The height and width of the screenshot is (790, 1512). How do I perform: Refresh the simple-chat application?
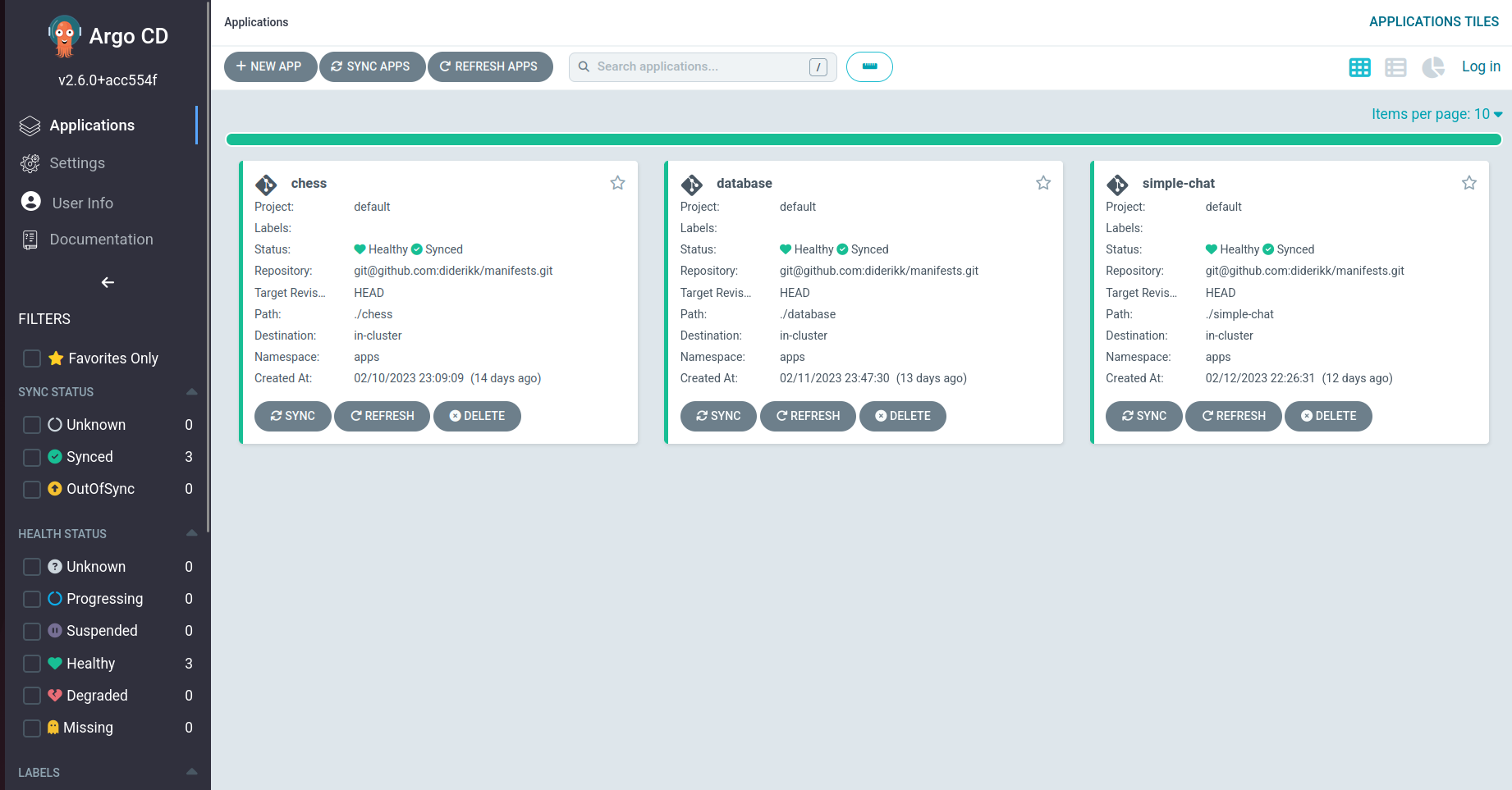[1233, 416]
